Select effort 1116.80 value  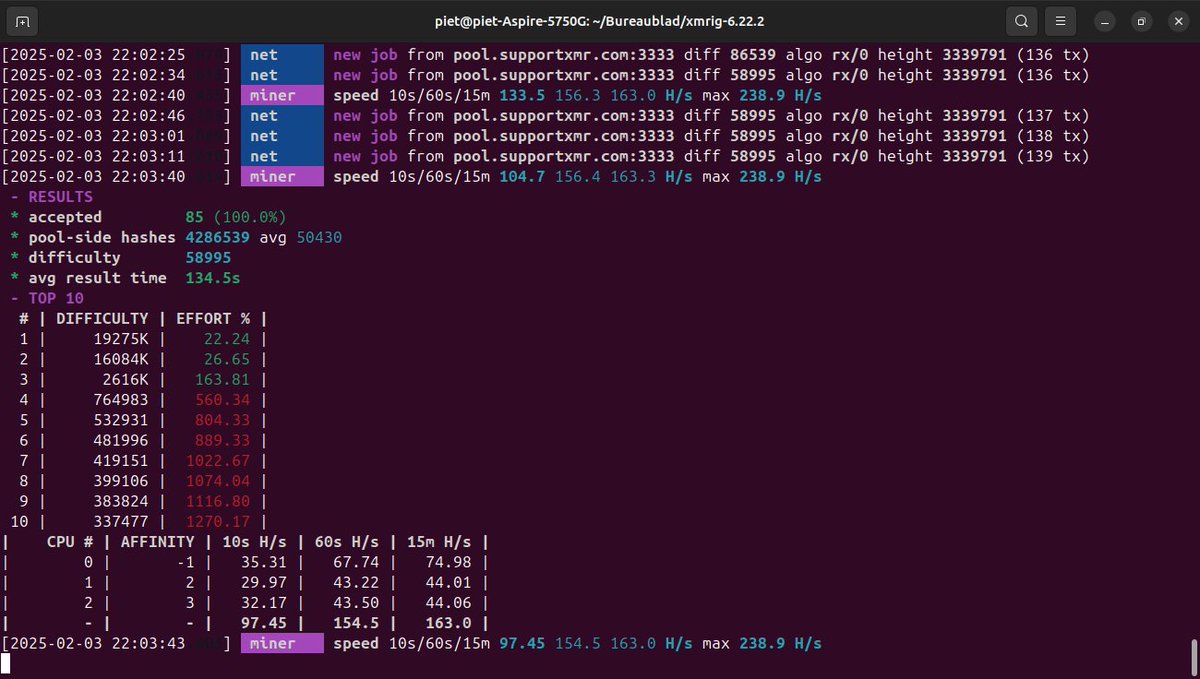click(218, 501)
